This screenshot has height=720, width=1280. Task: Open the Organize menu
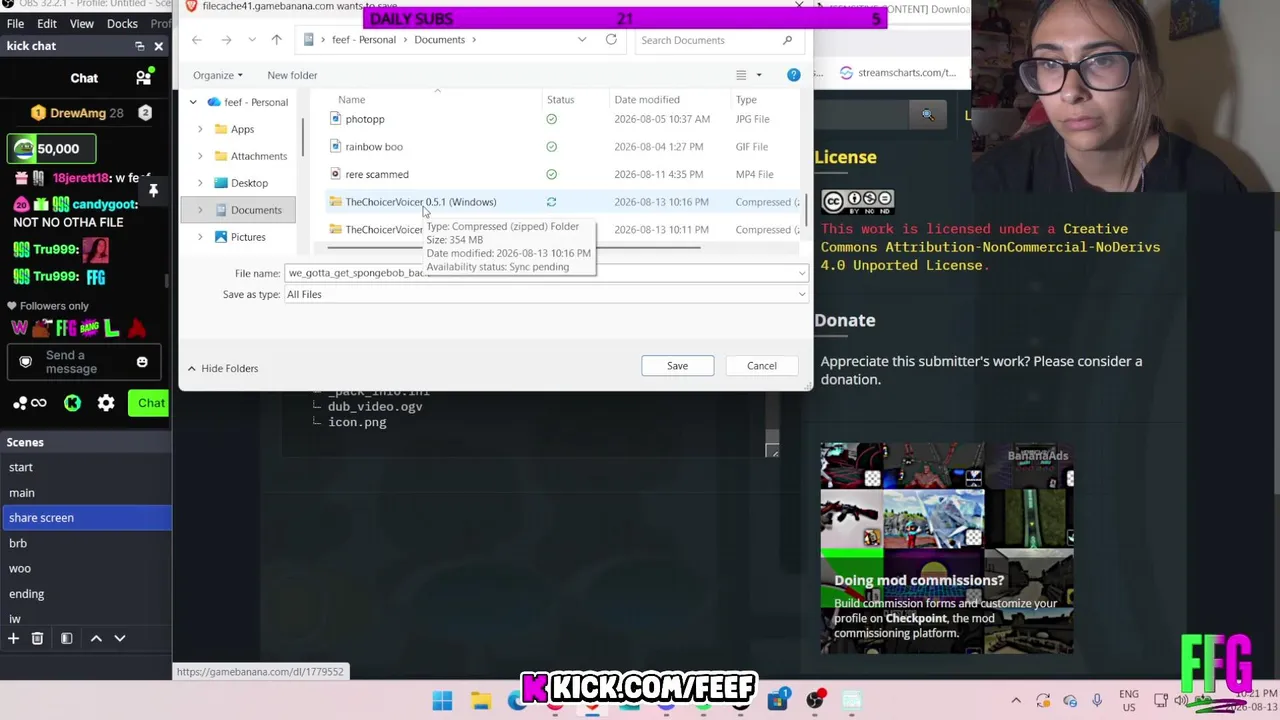pos(218,75)
